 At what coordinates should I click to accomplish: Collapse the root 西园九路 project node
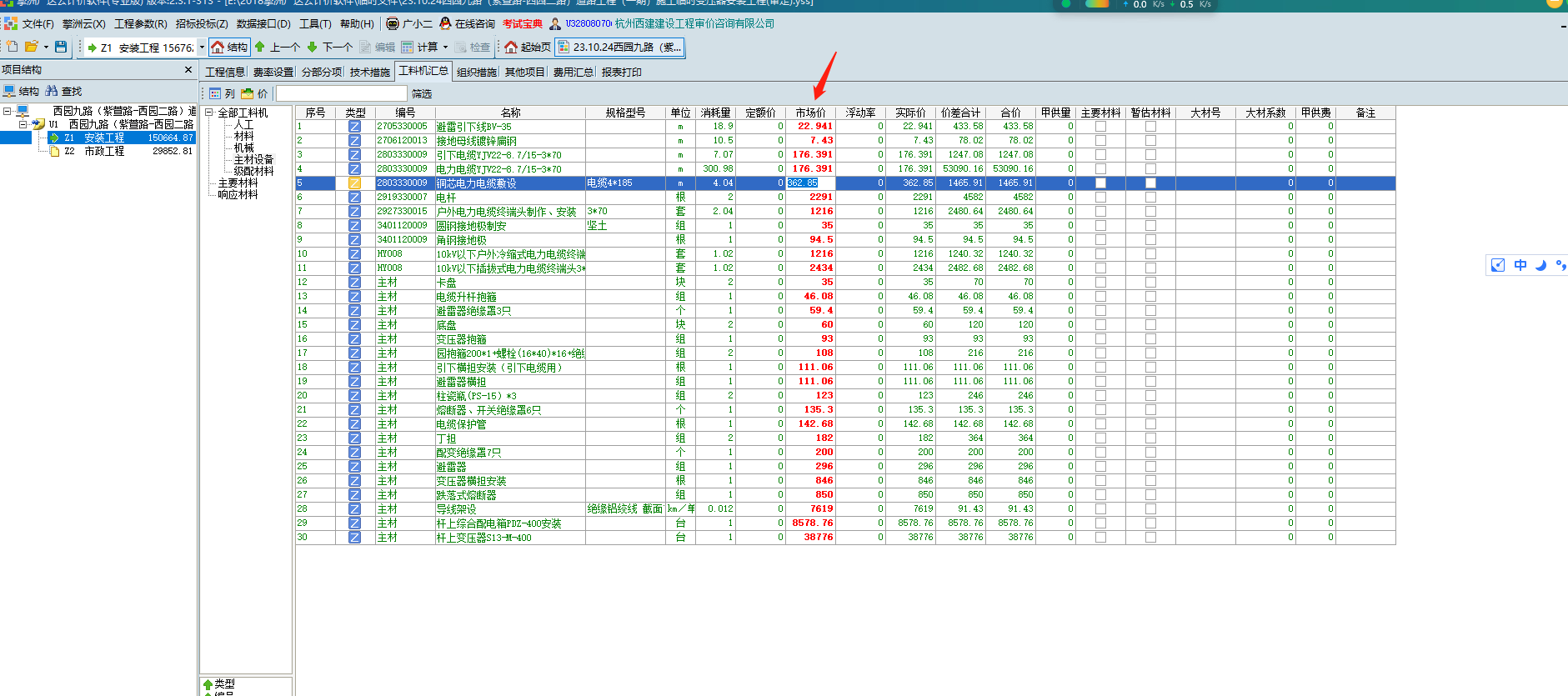pyautogui.click(x=7, y=111)
